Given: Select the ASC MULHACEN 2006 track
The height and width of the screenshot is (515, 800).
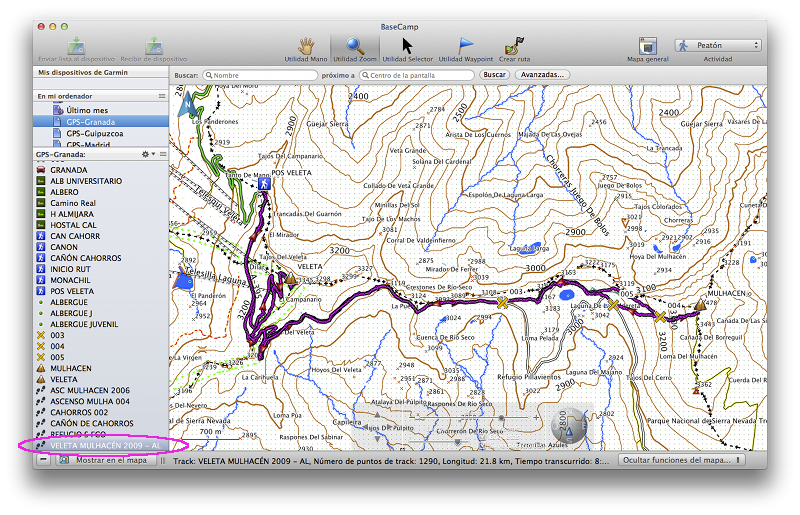Looking at the screenshot, I should coord(101,390).
